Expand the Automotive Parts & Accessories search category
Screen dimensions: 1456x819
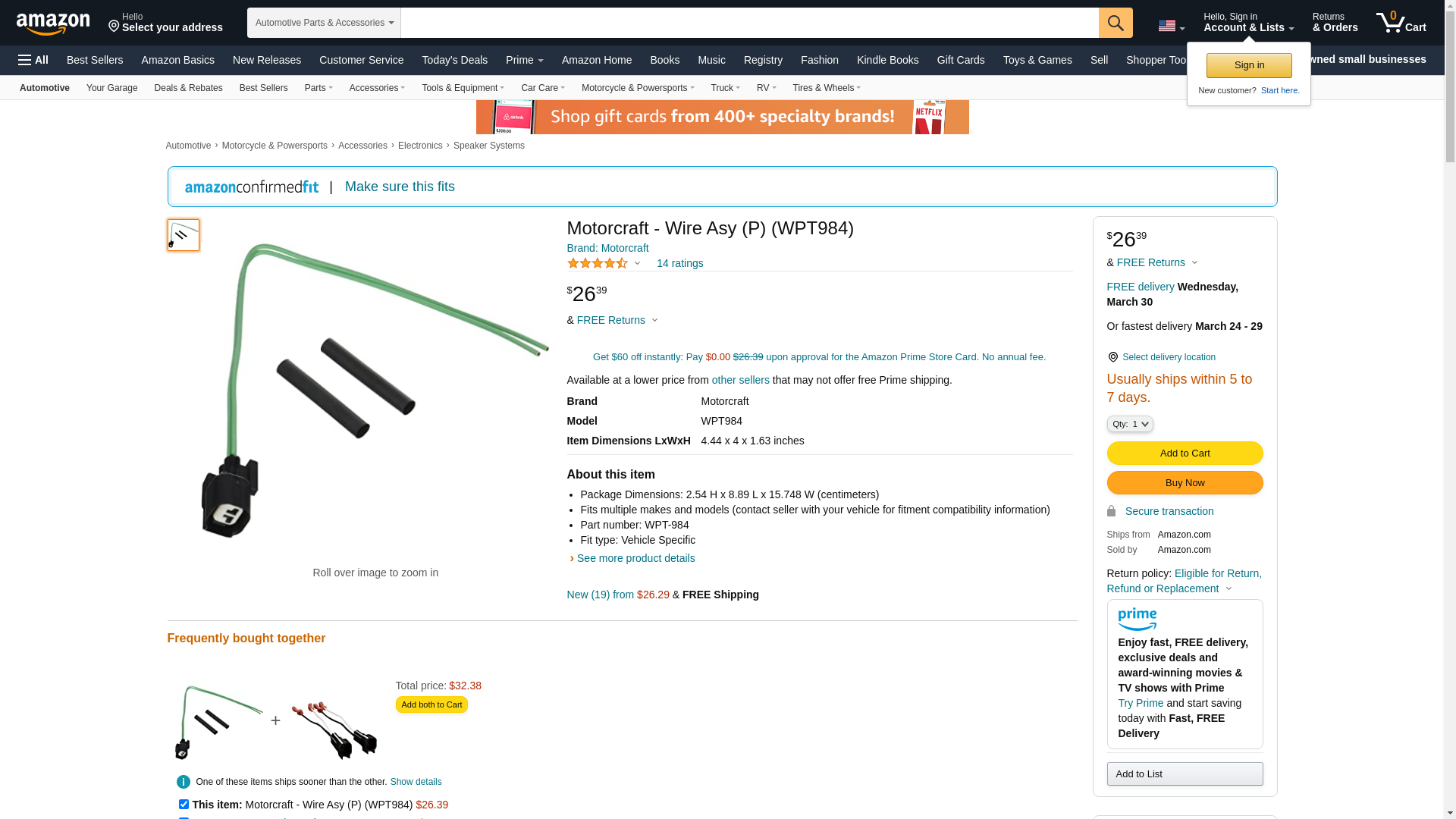324,23
